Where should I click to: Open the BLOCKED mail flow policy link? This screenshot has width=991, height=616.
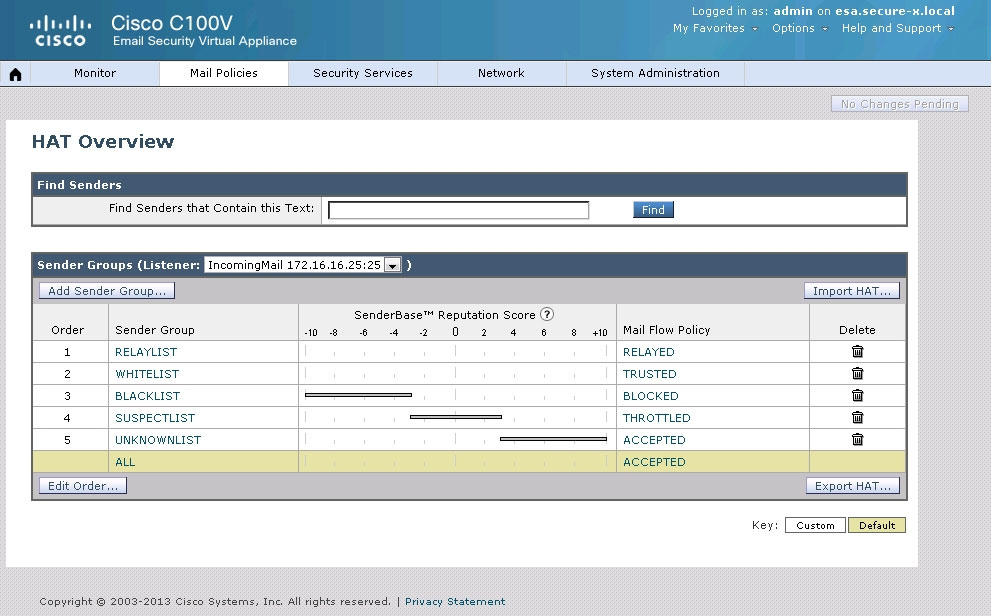(650, 396)
